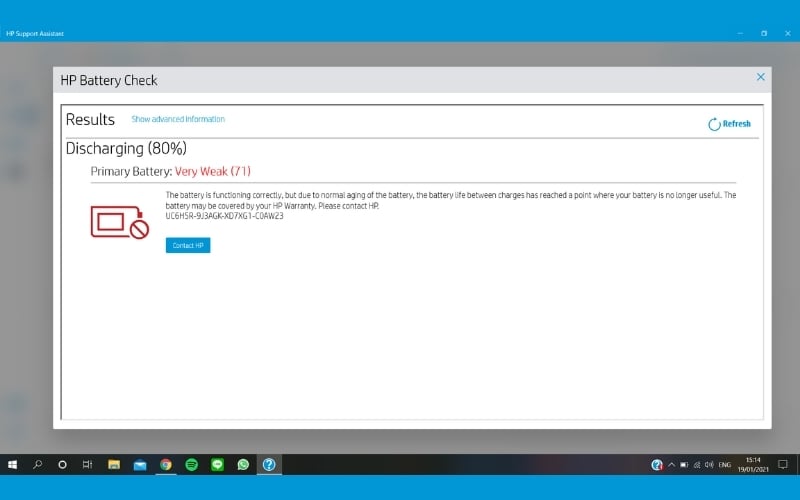Click the Contact HP button
The width and height of the screenshot is (800, 500).
[x=188, y=245]
